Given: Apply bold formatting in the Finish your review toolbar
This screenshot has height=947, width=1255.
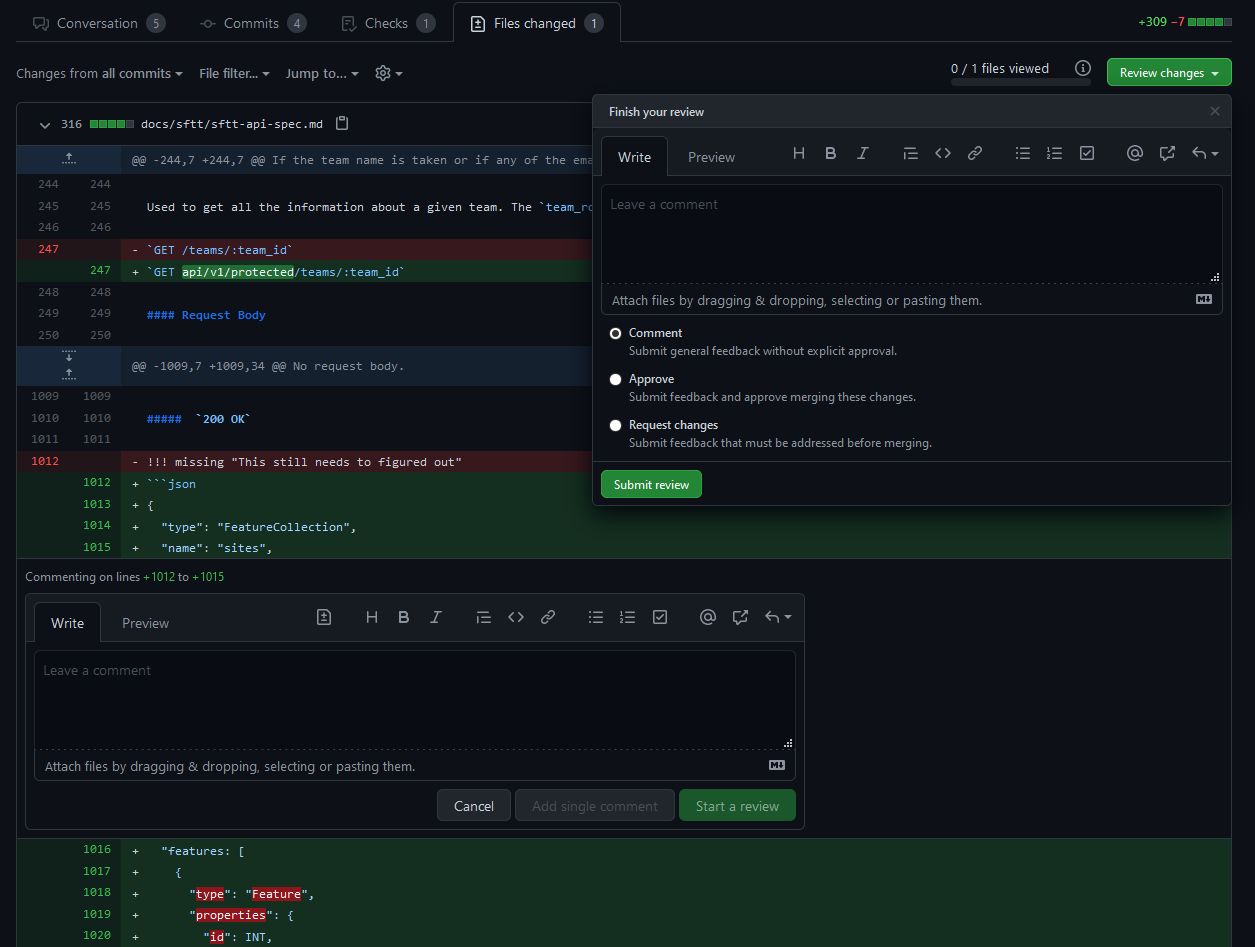Looking at the screenshot, I should (830, 153).
